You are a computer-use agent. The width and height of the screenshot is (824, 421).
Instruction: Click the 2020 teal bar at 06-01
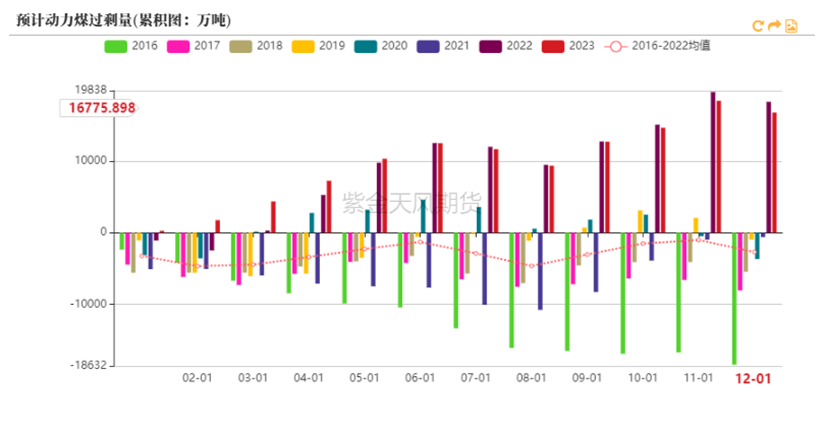(x=423, y=216)
